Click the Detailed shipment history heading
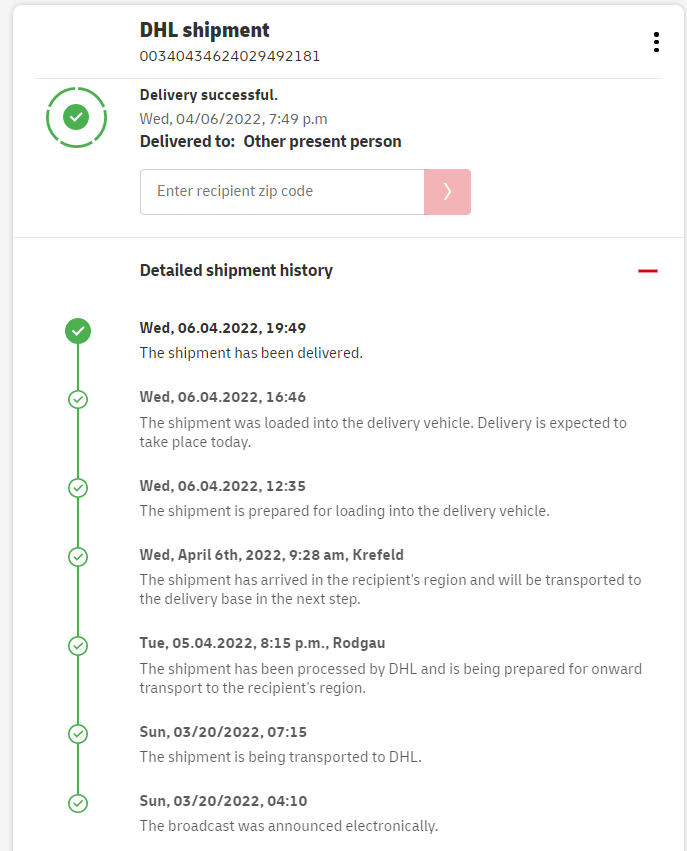 coord(236,270)
